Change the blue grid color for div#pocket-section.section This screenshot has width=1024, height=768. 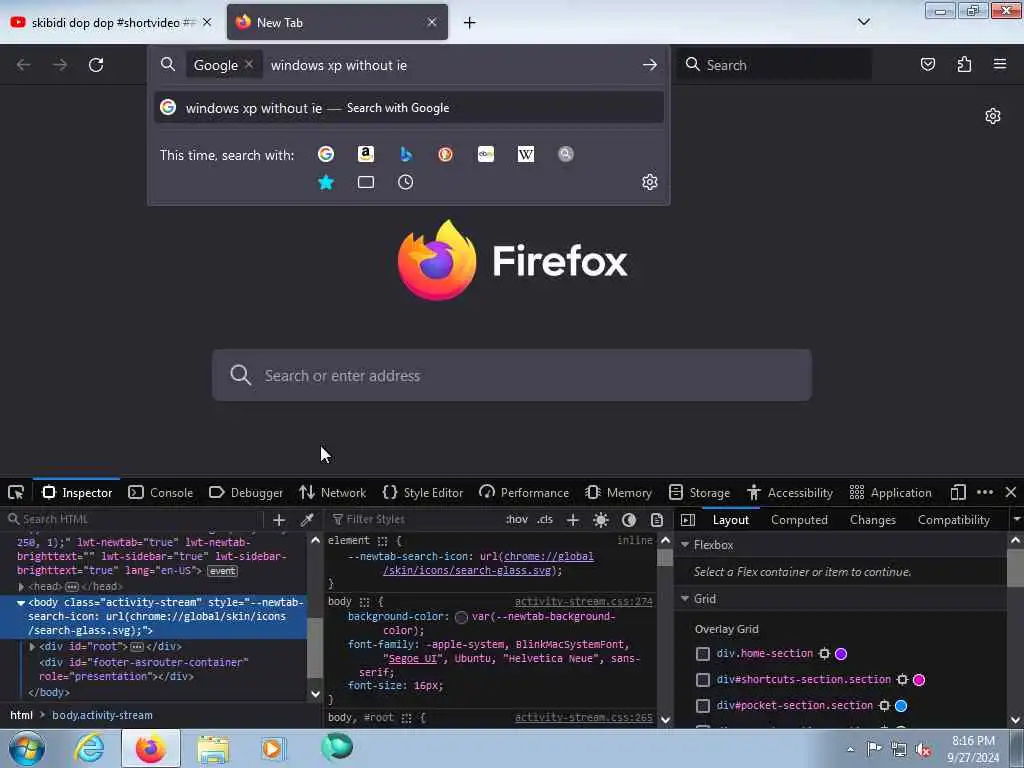click(901, 706)
